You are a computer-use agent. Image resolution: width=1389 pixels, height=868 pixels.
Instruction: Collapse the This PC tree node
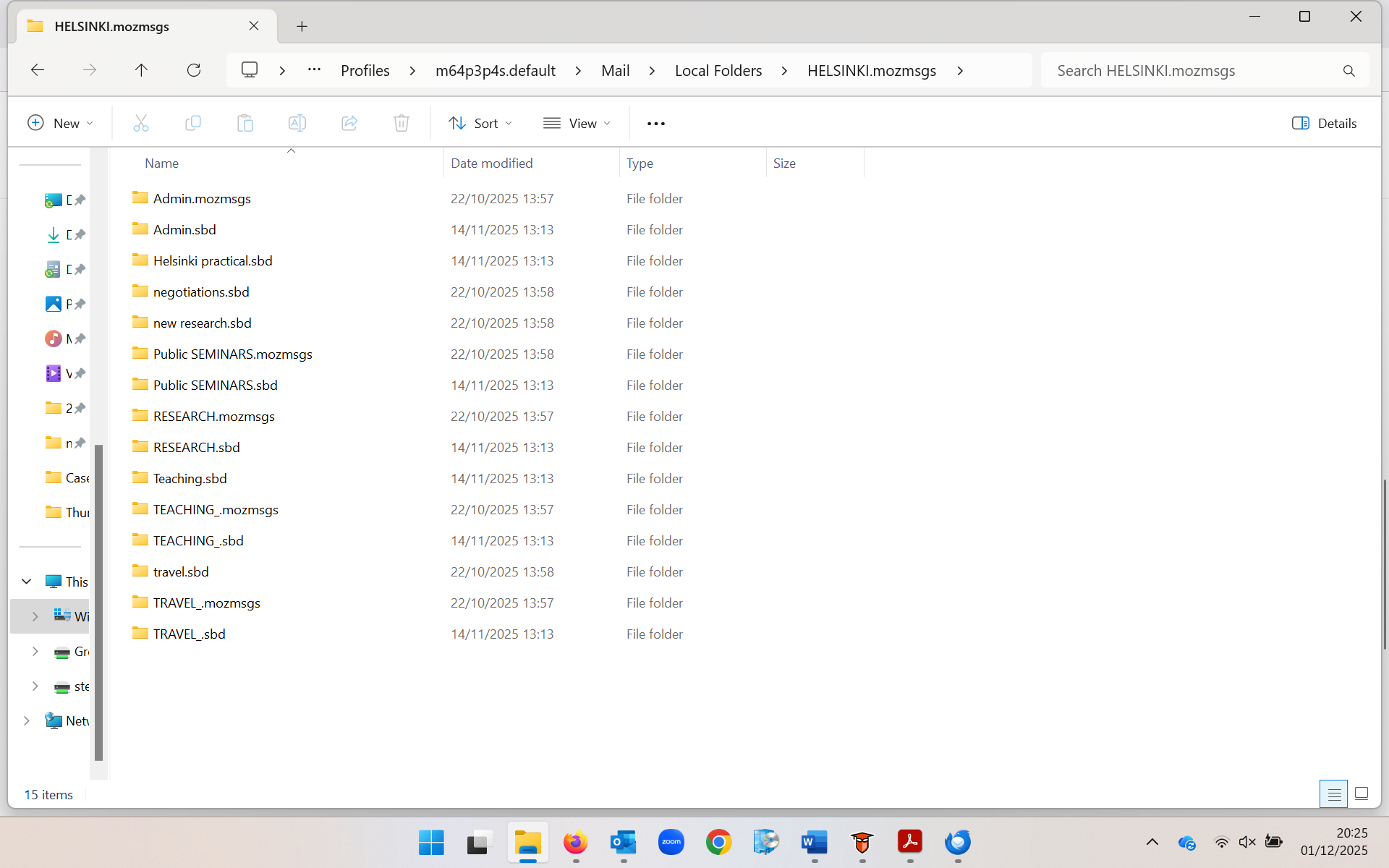pos(27,582)
